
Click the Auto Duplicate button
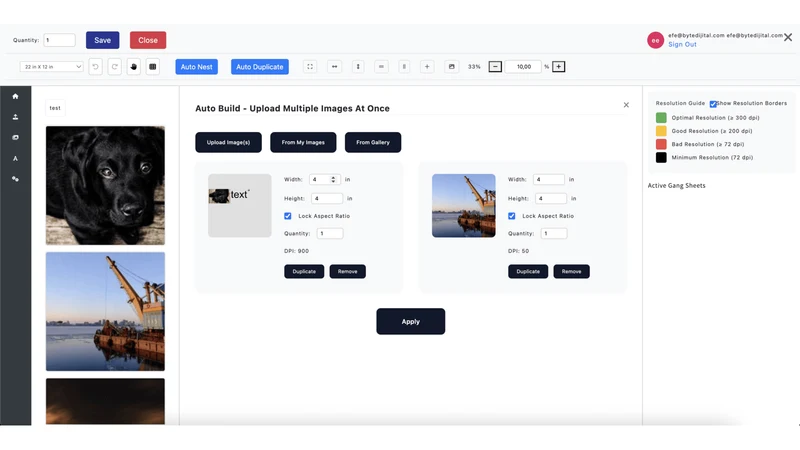pyautogui.click(x=260, y=67)
